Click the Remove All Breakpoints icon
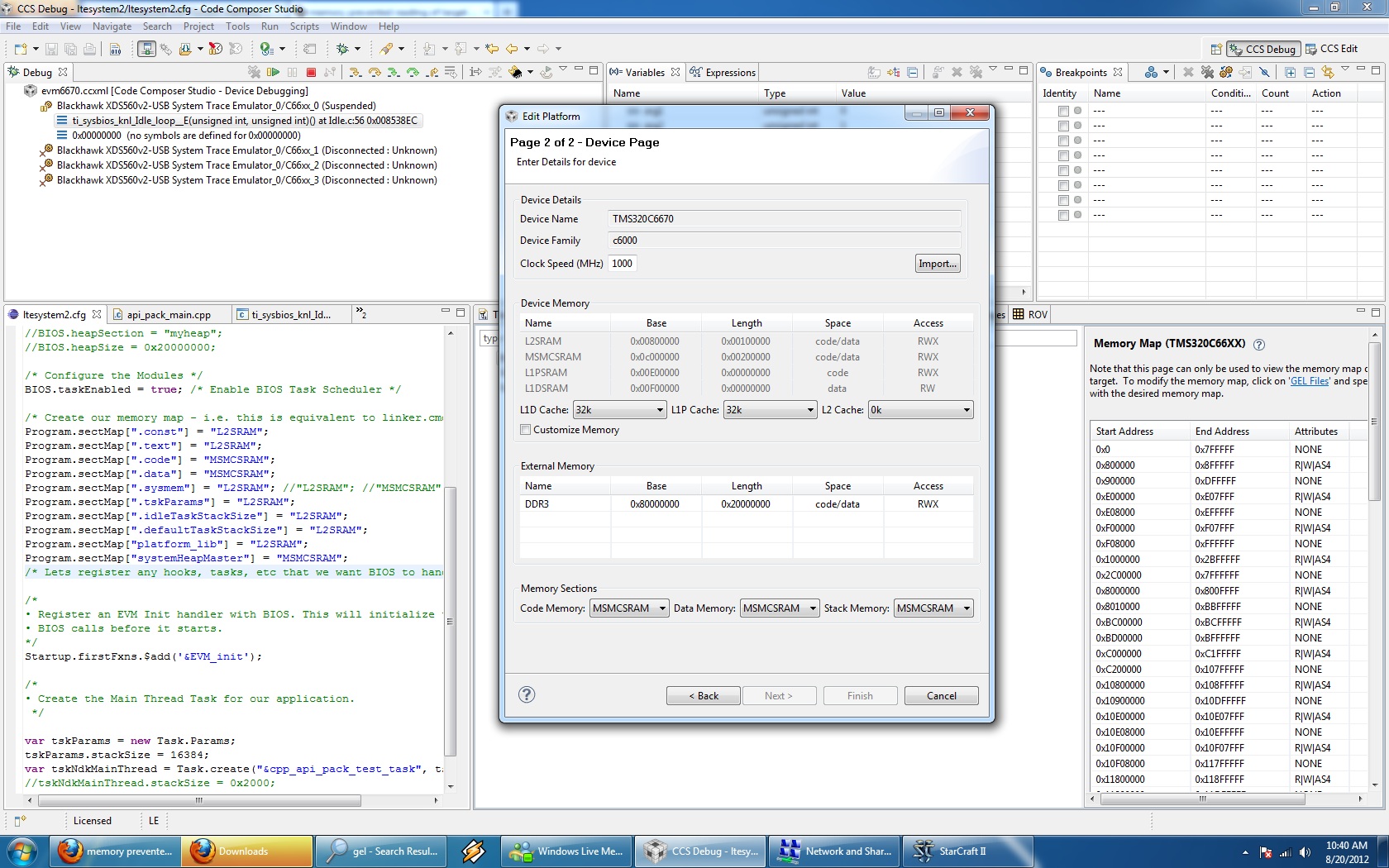This screenshot has height=868, width=1389. point(1207,72)
